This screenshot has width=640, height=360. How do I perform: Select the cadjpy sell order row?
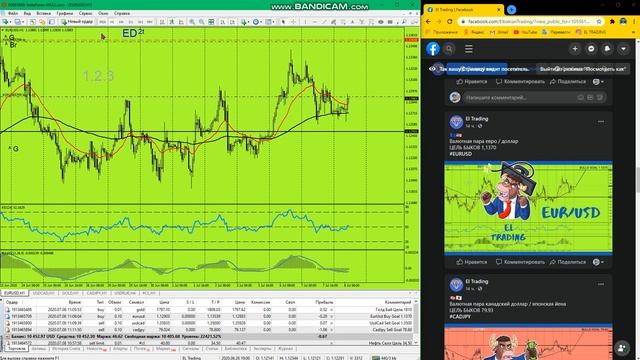209,329
